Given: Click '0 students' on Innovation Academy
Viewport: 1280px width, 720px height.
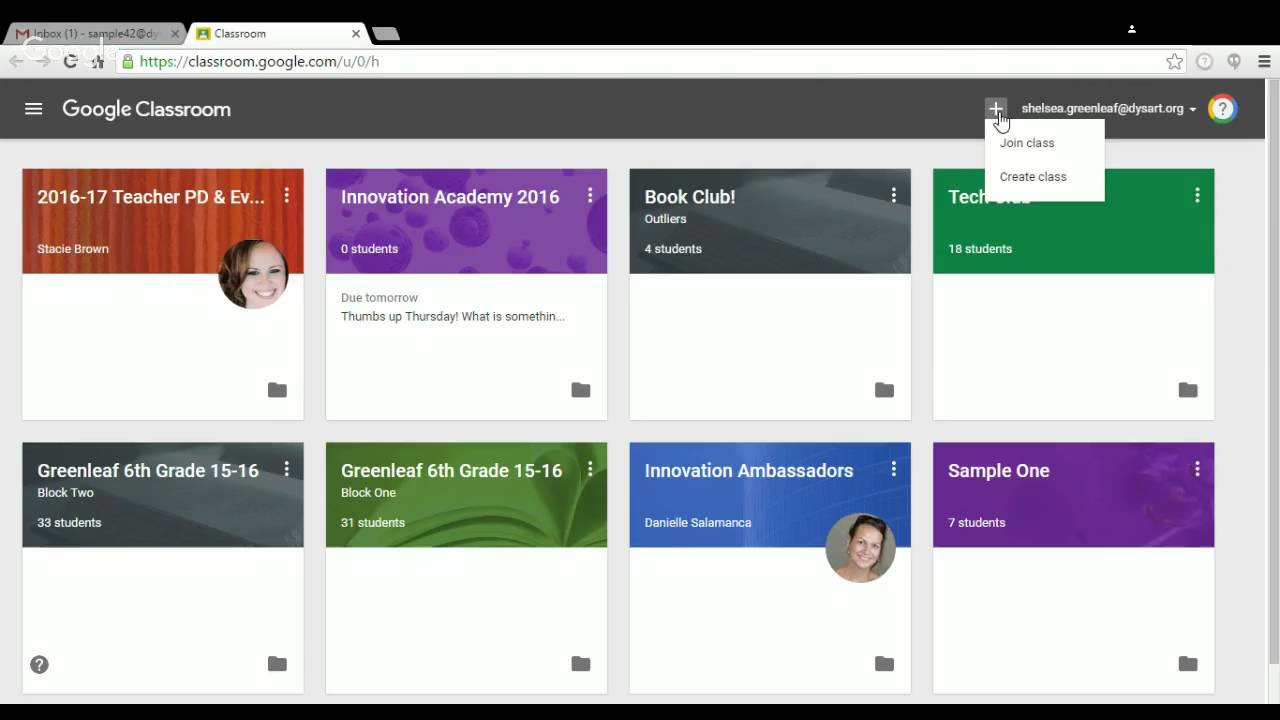Looking at the screenshot, I should (369, 249).
